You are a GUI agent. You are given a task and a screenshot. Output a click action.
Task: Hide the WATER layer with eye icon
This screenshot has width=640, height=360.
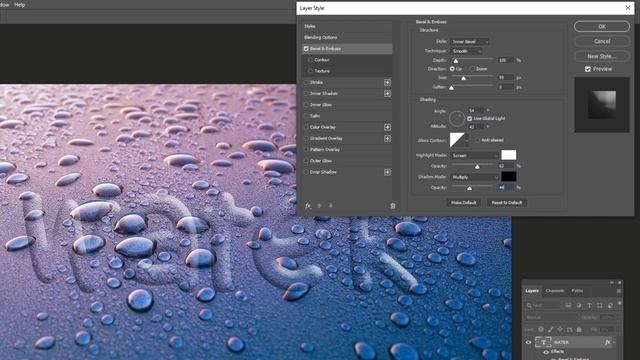(x=528, y=342)
